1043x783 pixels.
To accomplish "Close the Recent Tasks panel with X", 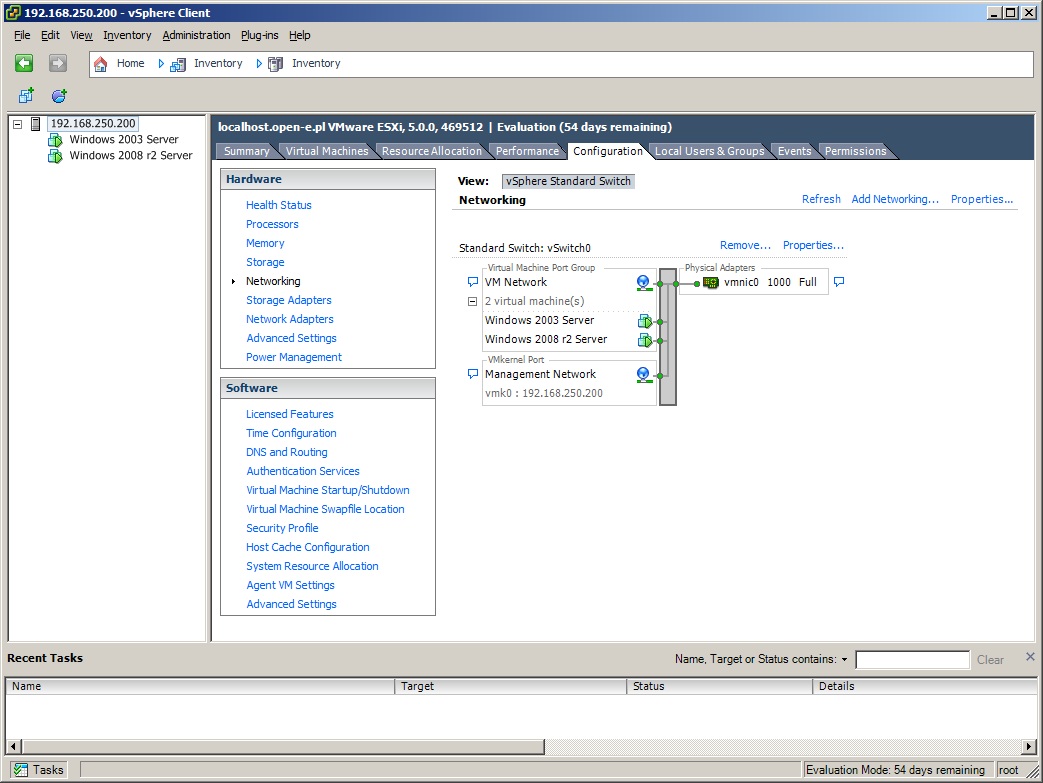I will click(1030, 657).
